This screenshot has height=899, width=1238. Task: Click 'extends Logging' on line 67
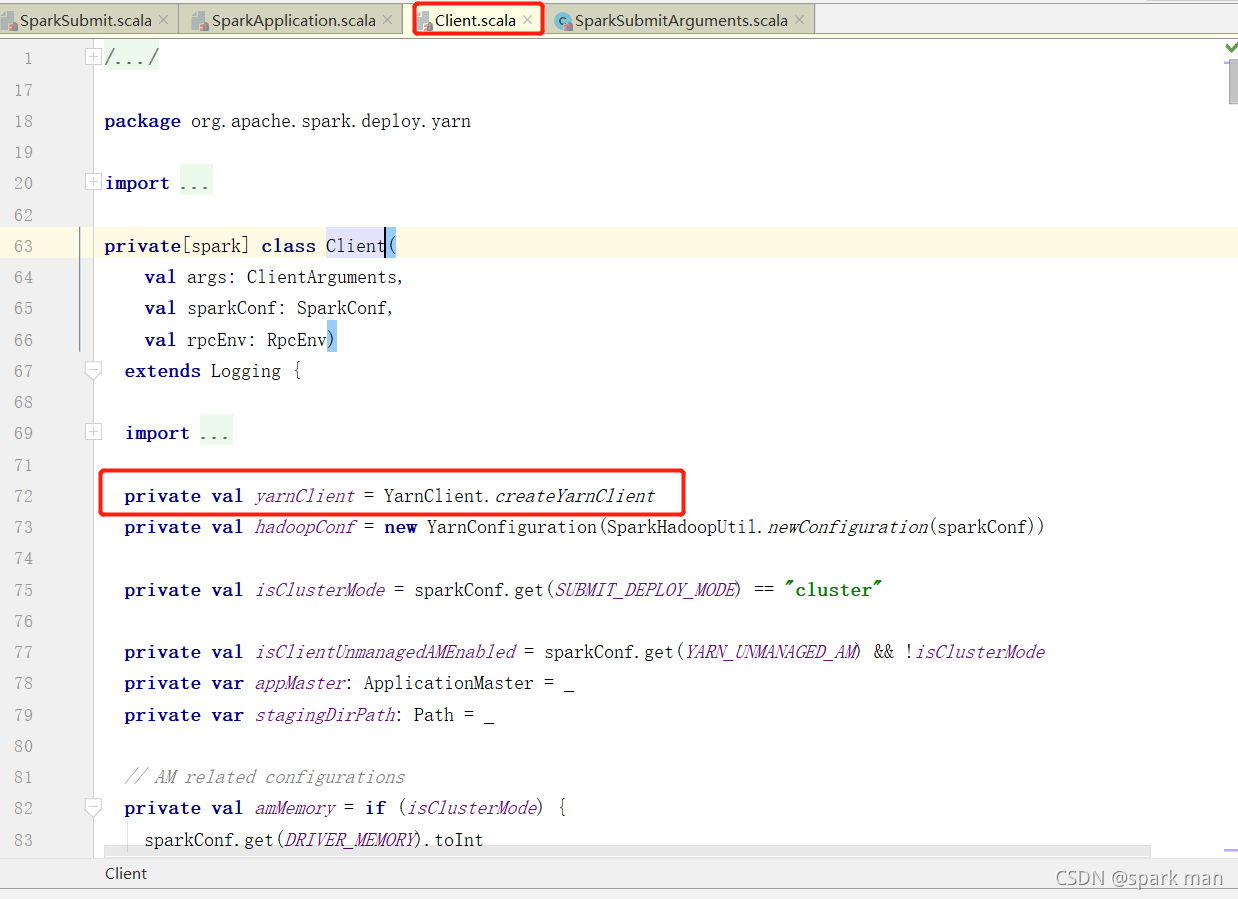pos(203,371)
